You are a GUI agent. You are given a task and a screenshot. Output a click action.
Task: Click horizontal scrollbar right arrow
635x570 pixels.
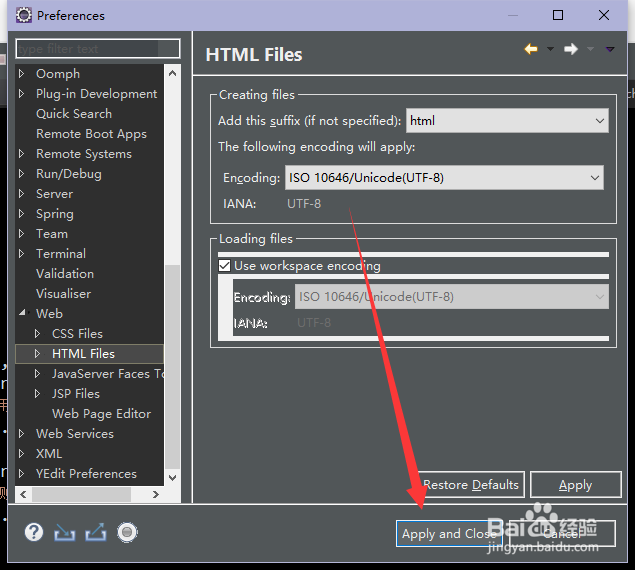[x=156, y=494]
